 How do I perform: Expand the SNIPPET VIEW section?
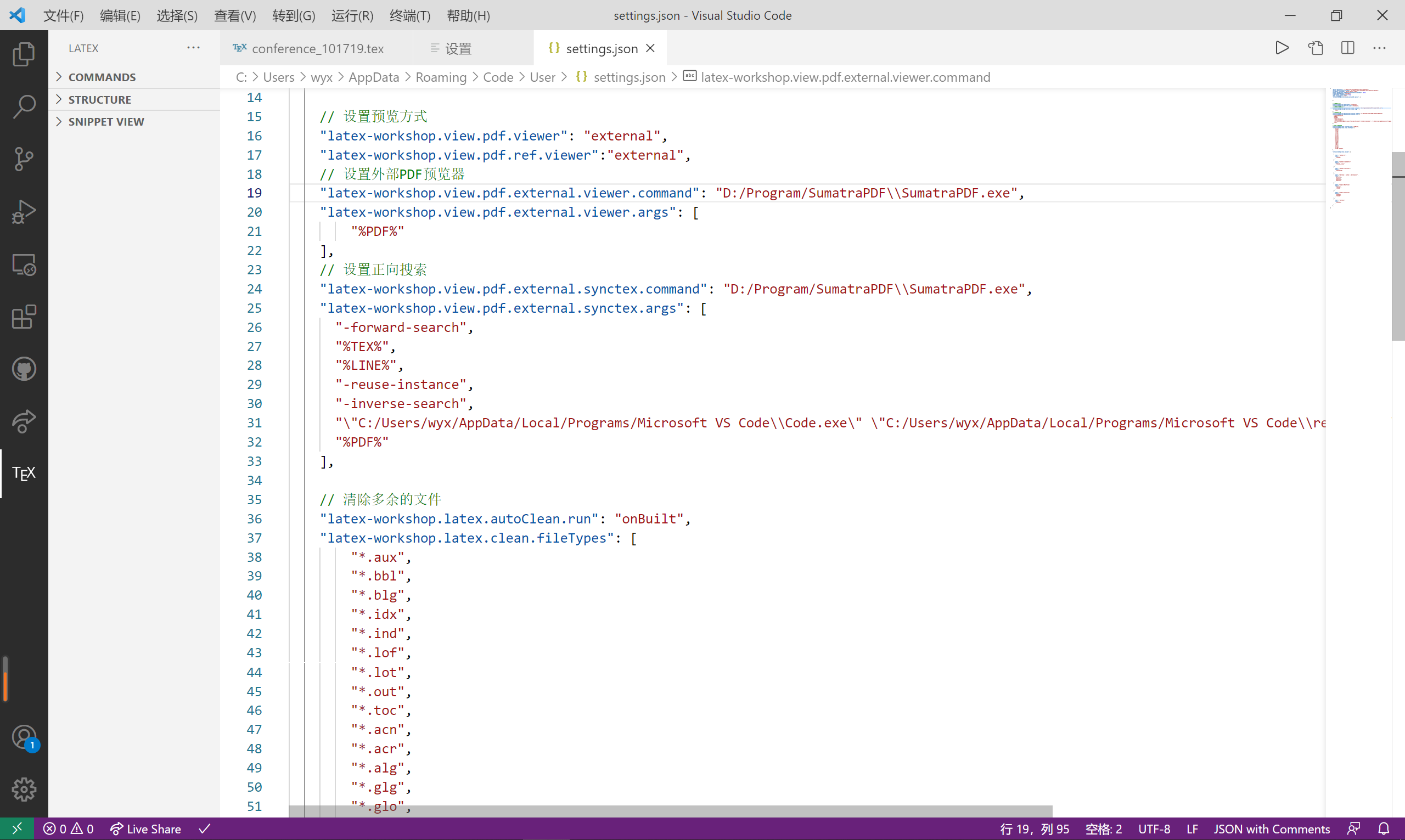click(106, 121)
